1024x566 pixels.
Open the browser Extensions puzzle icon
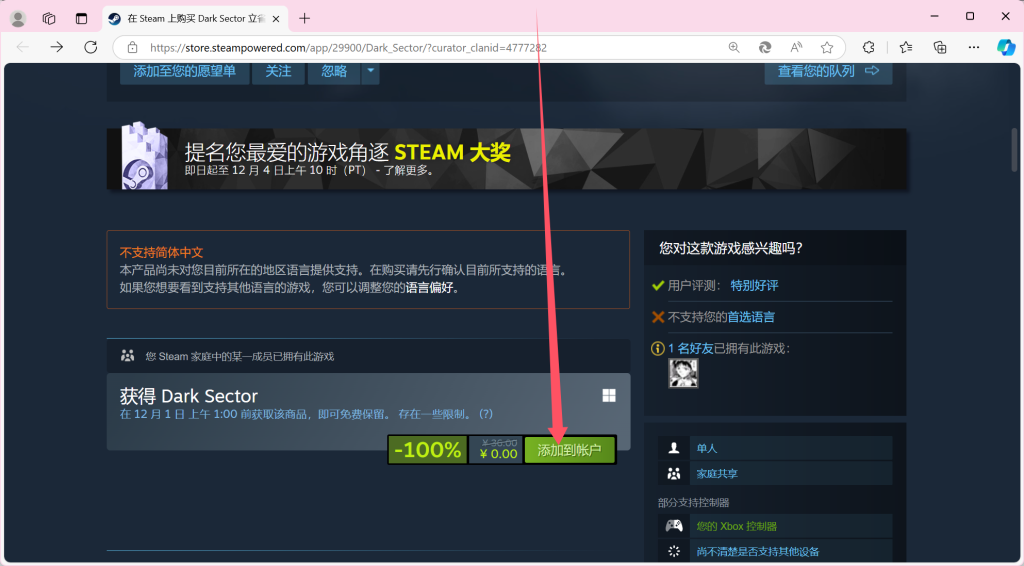[x=869, y=47]
